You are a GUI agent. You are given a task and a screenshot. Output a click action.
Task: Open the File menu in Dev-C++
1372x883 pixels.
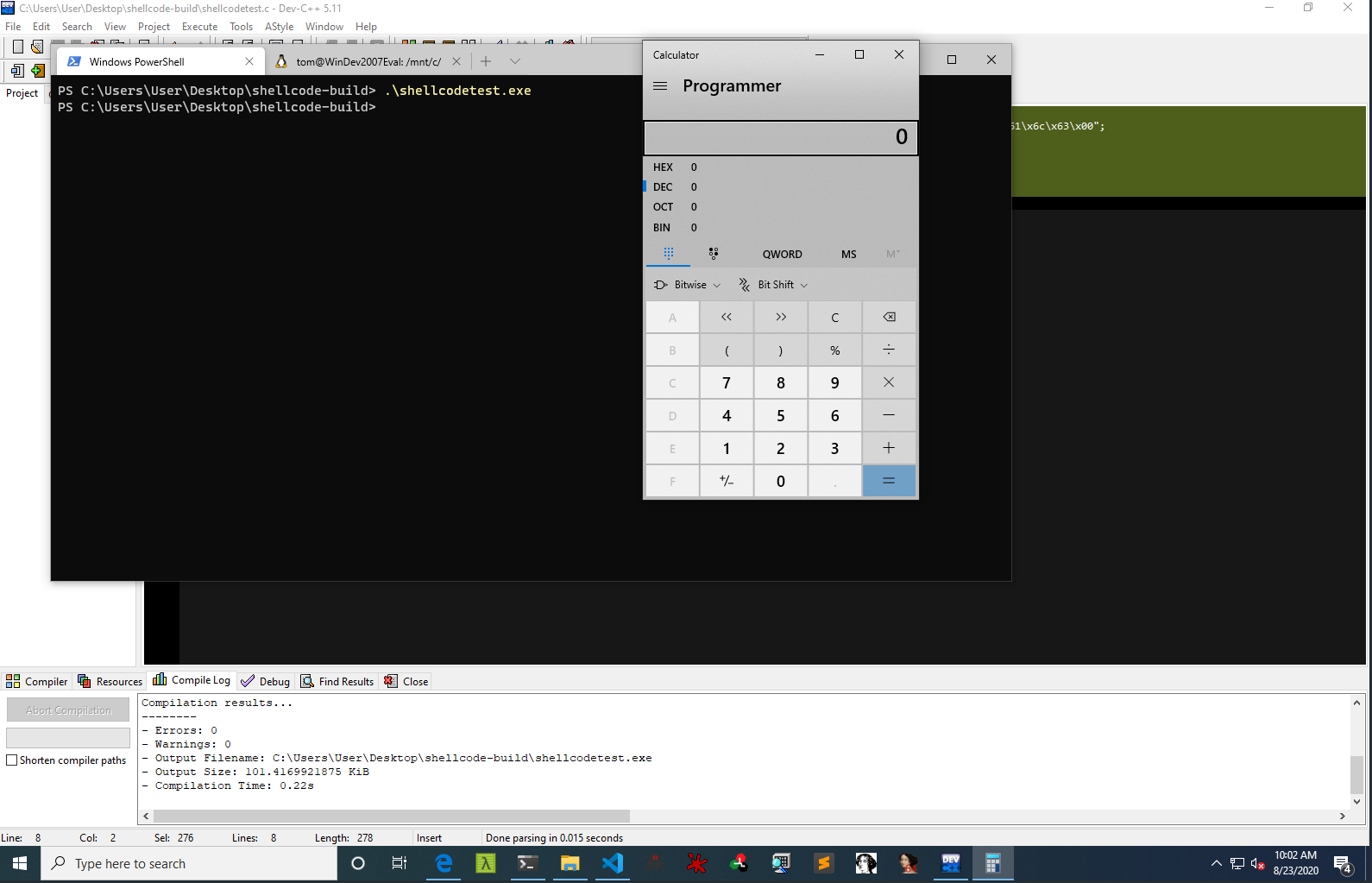point(13,27)
